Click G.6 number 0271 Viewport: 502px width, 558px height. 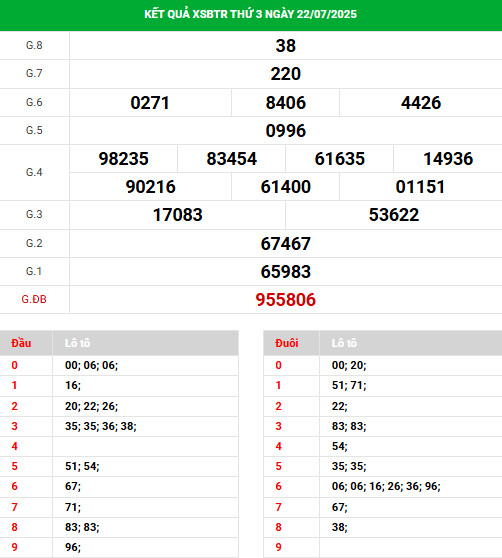click(x=150, y=103)
